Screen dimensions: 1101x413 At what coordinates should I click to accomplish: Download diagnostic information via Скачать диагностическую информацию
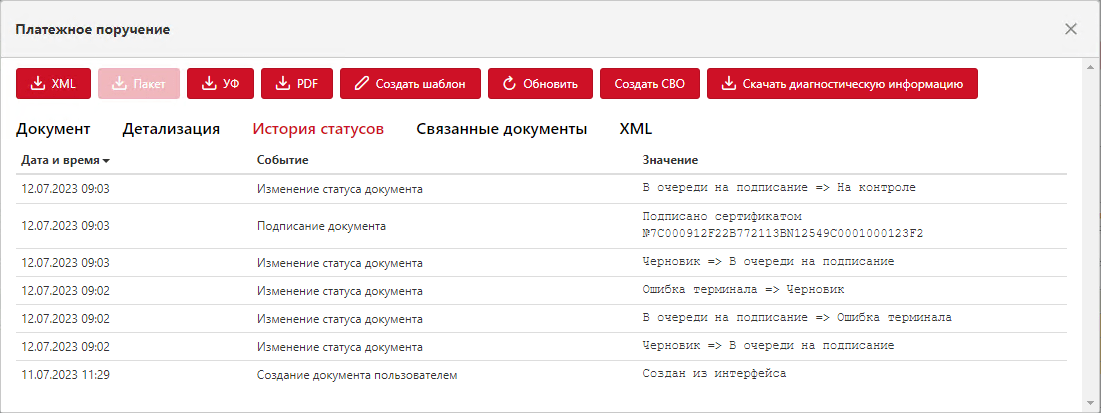tap(842, 84)
